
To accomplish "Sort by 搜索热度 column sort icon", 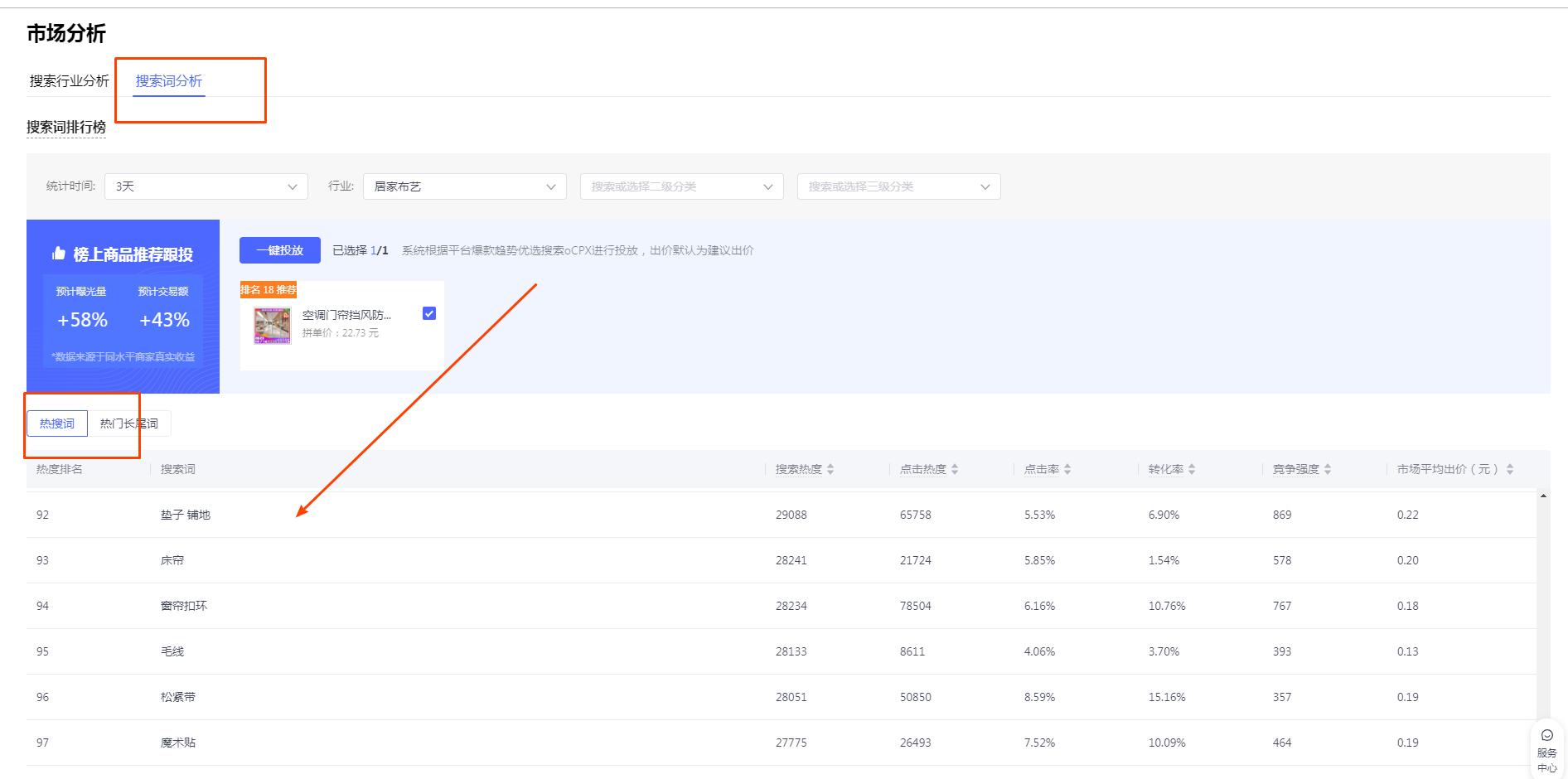I will click(830, 469).
